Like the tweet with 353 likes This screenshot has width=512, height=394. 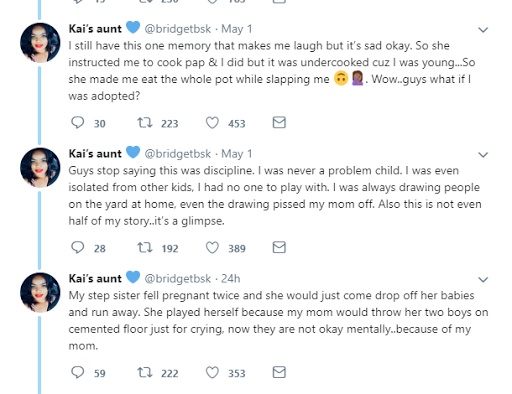coord(212,372)
